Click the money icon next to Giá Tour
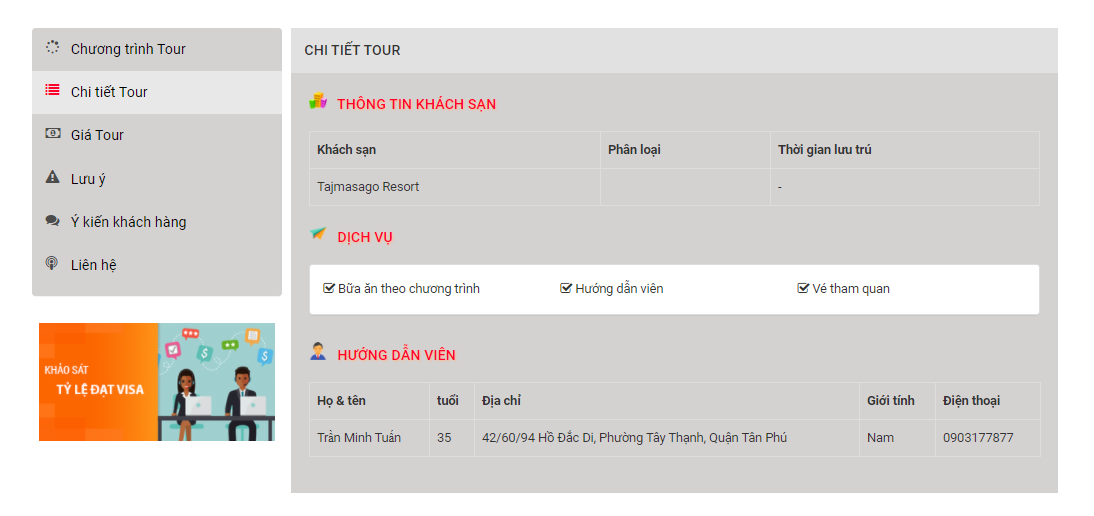This screenshot has height=516, width=1094. click(x=52, y=133)
